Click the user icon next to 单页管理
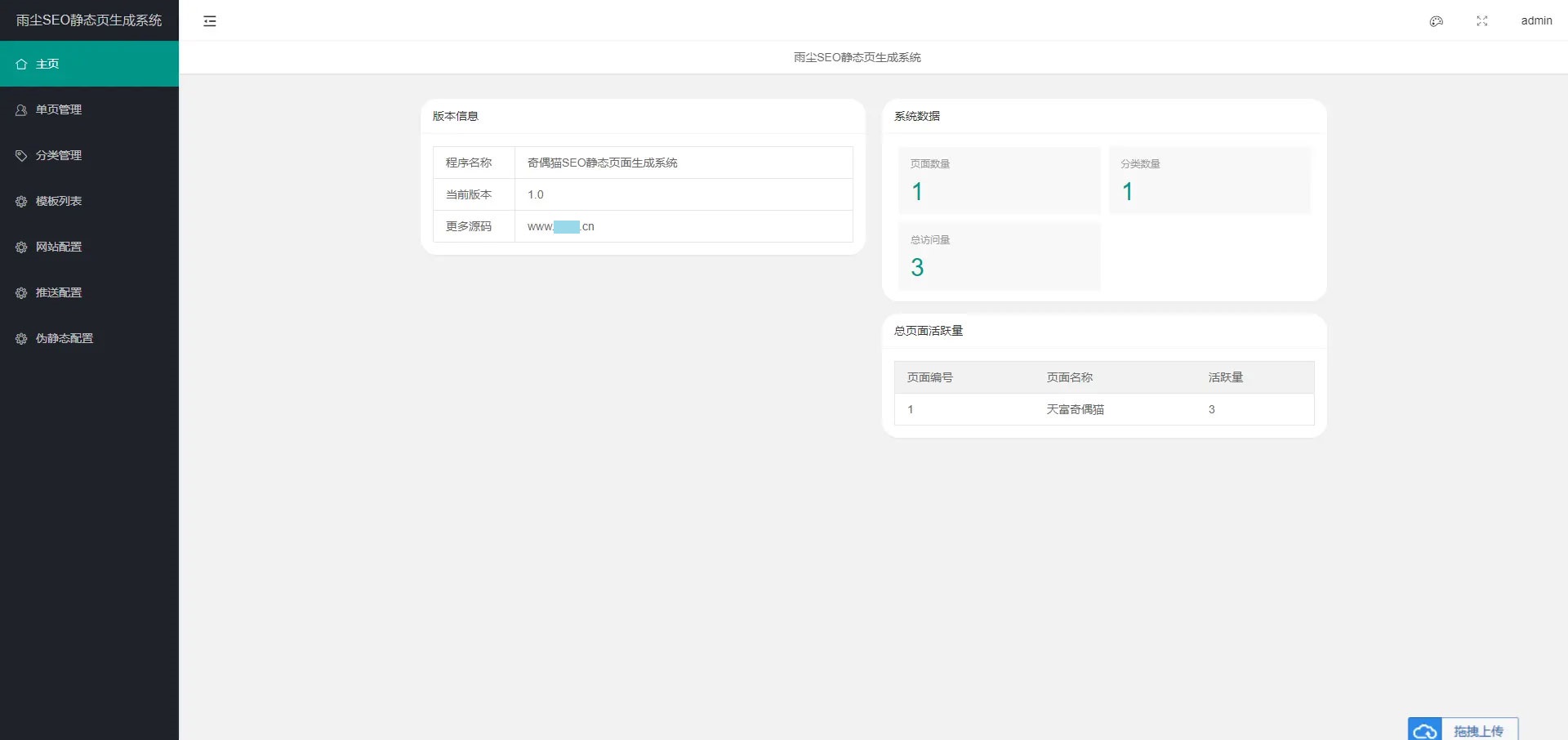 pos(20,109)
